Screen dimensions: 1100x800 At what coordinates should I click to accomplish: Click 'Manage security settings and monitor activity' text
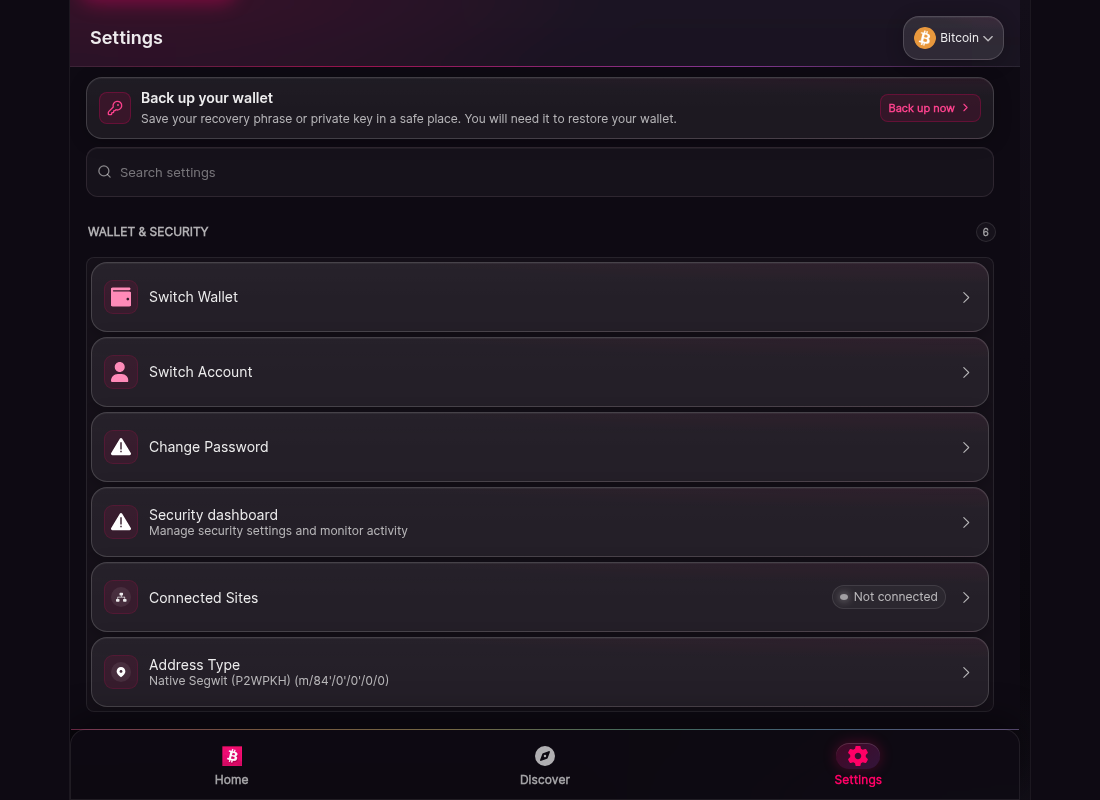[x=278, y=531]
